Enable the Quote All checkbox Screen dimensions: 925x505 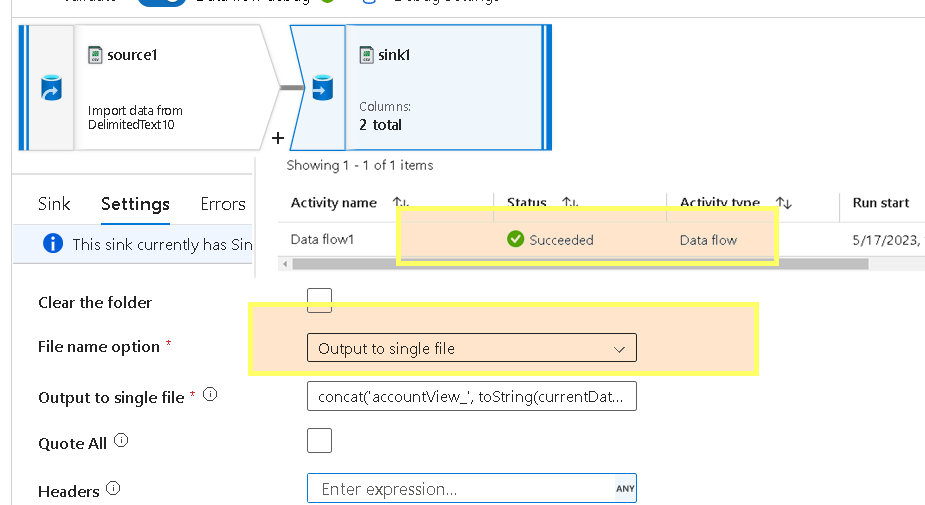point(319,441)
